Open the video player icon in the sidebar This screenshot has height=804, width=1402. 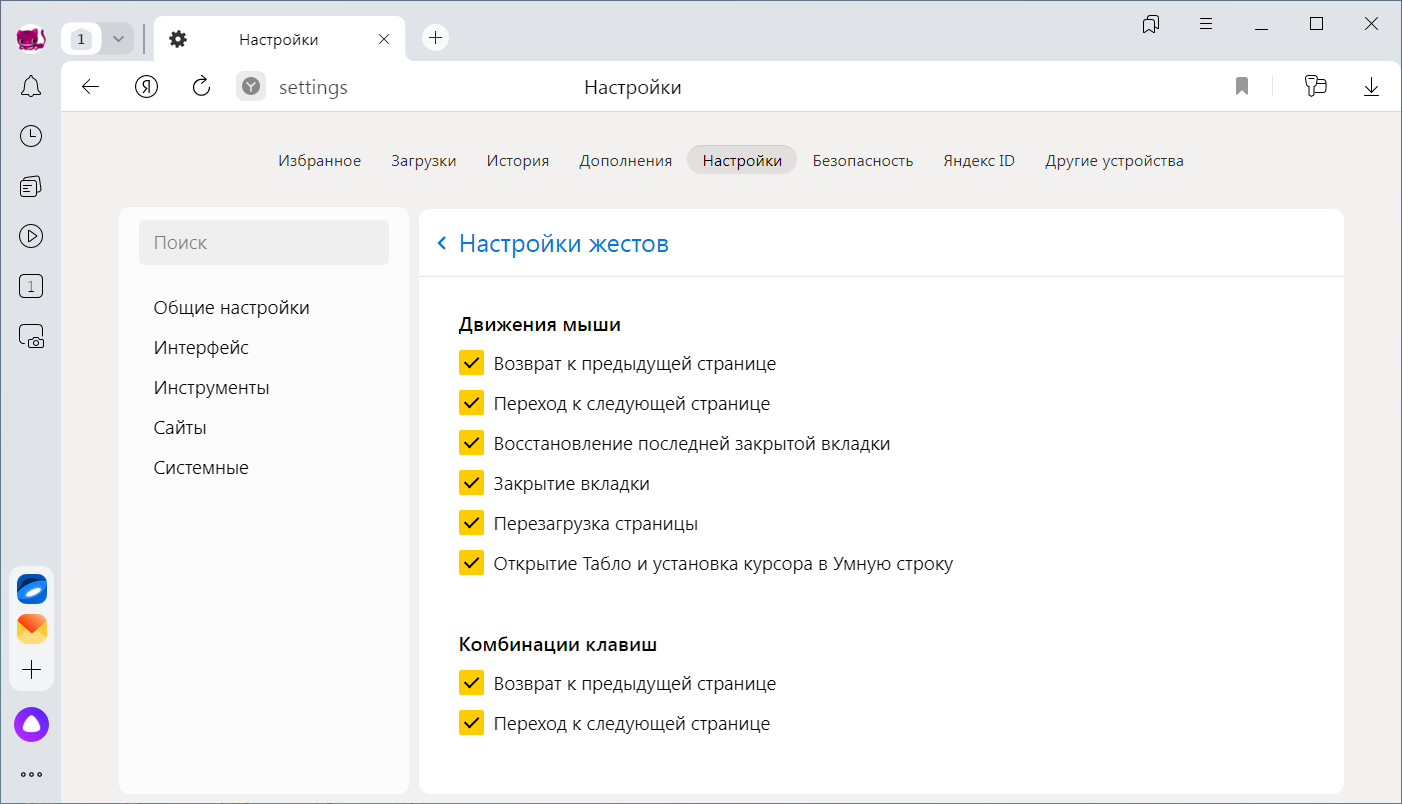31,236
